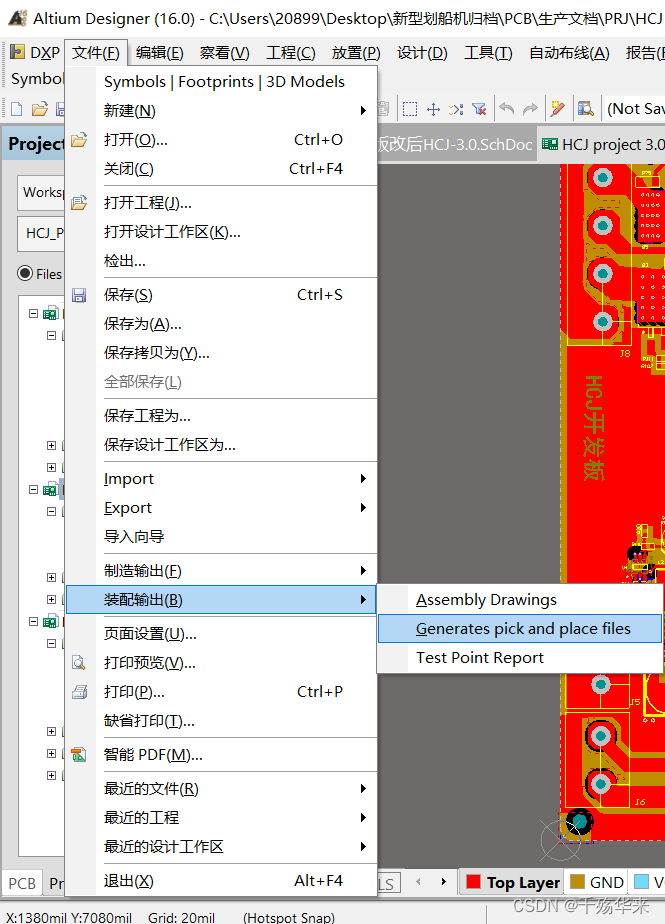Screen dimensions: 665x924
Task: Select the Files radio button
Action: point(25,273)
